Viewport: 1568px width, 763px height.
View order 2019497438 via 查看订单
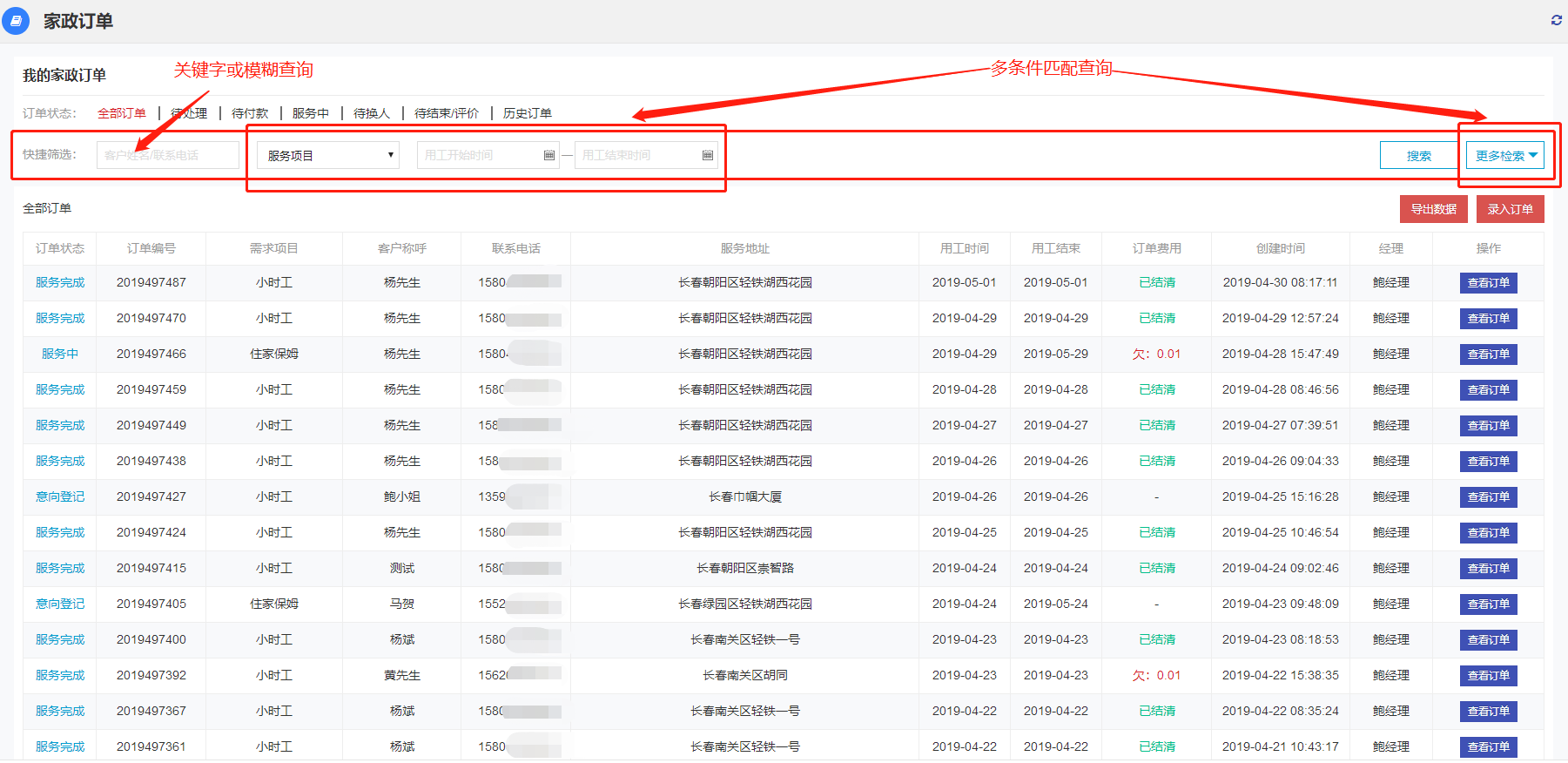click(x=1489, y=462)
